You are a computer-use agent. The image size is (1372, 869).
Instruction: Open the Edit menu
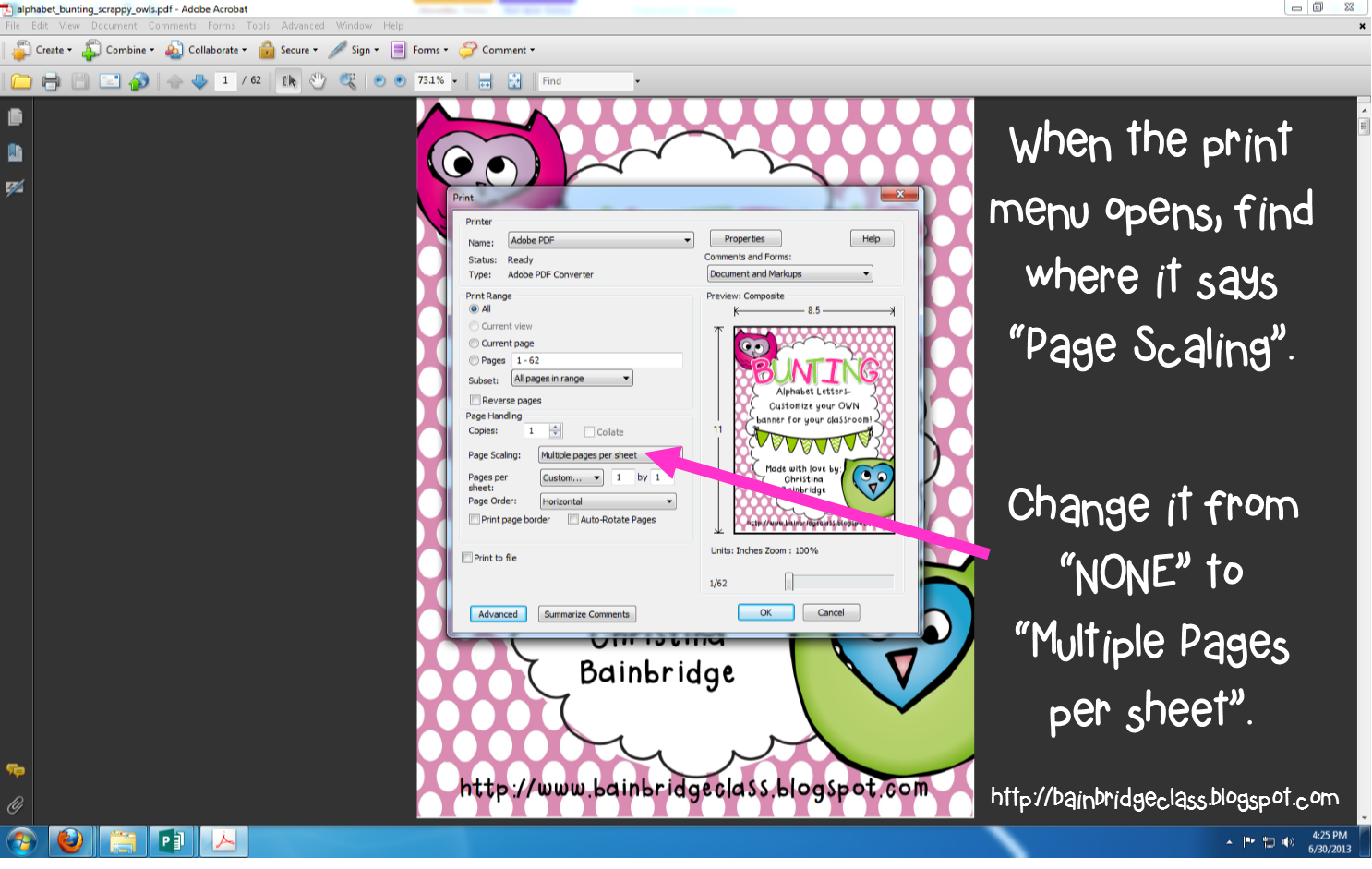40,26
